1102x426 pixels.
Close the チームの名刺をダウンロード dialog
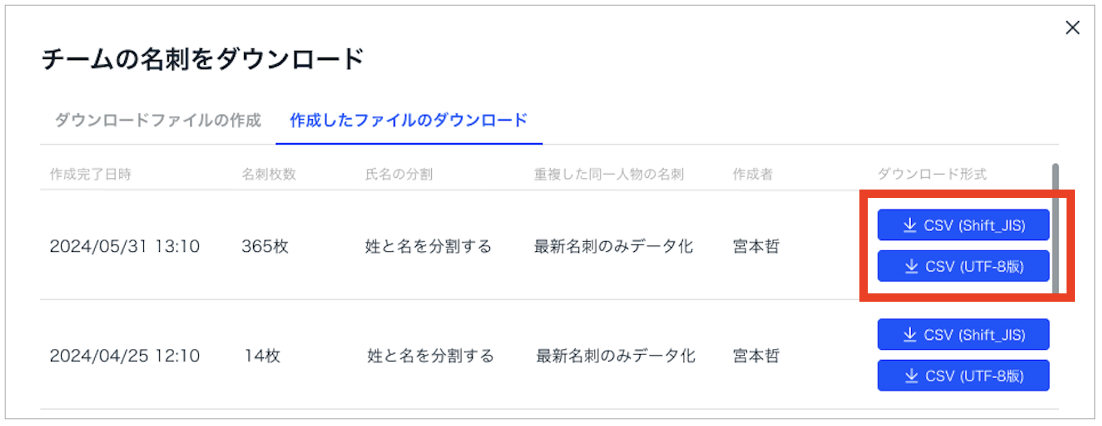point(1072,28)
